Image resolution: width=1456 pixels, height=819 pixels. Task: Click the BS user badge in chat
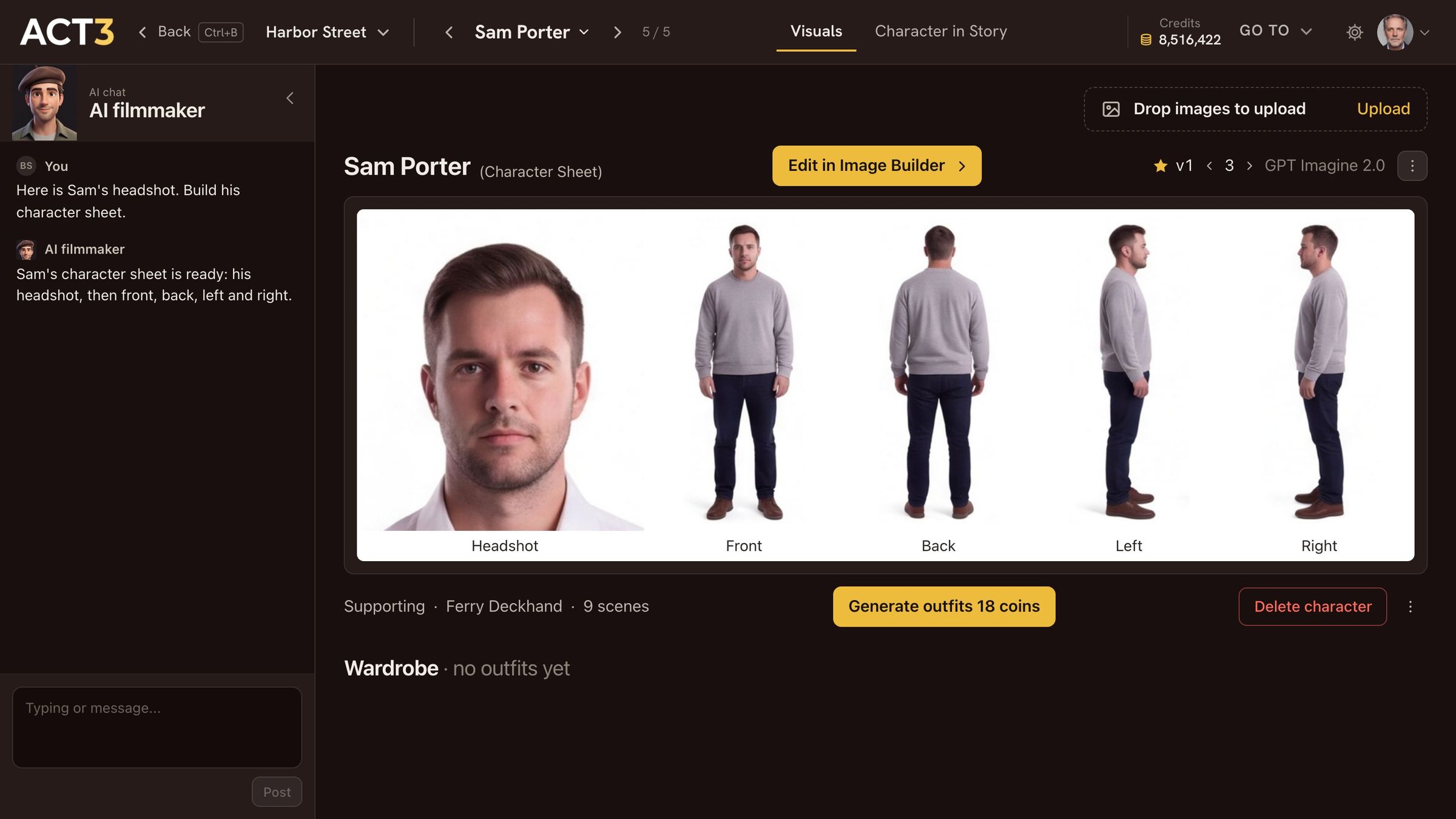coord(26,166)
